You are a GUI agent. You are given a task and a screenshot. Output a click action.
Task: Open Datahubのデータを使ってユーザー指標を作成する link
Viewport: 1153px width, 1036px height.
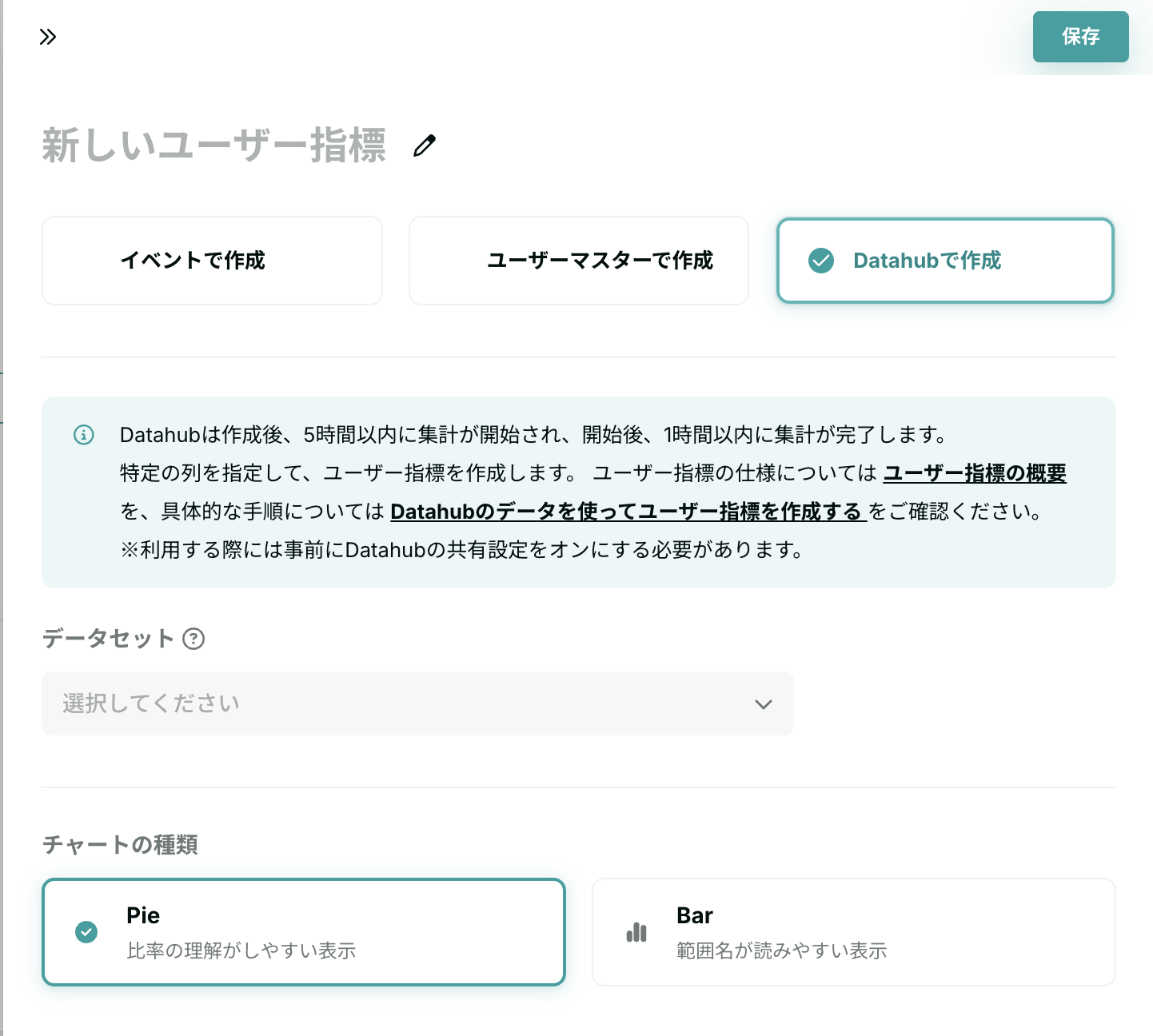[628, 512]
